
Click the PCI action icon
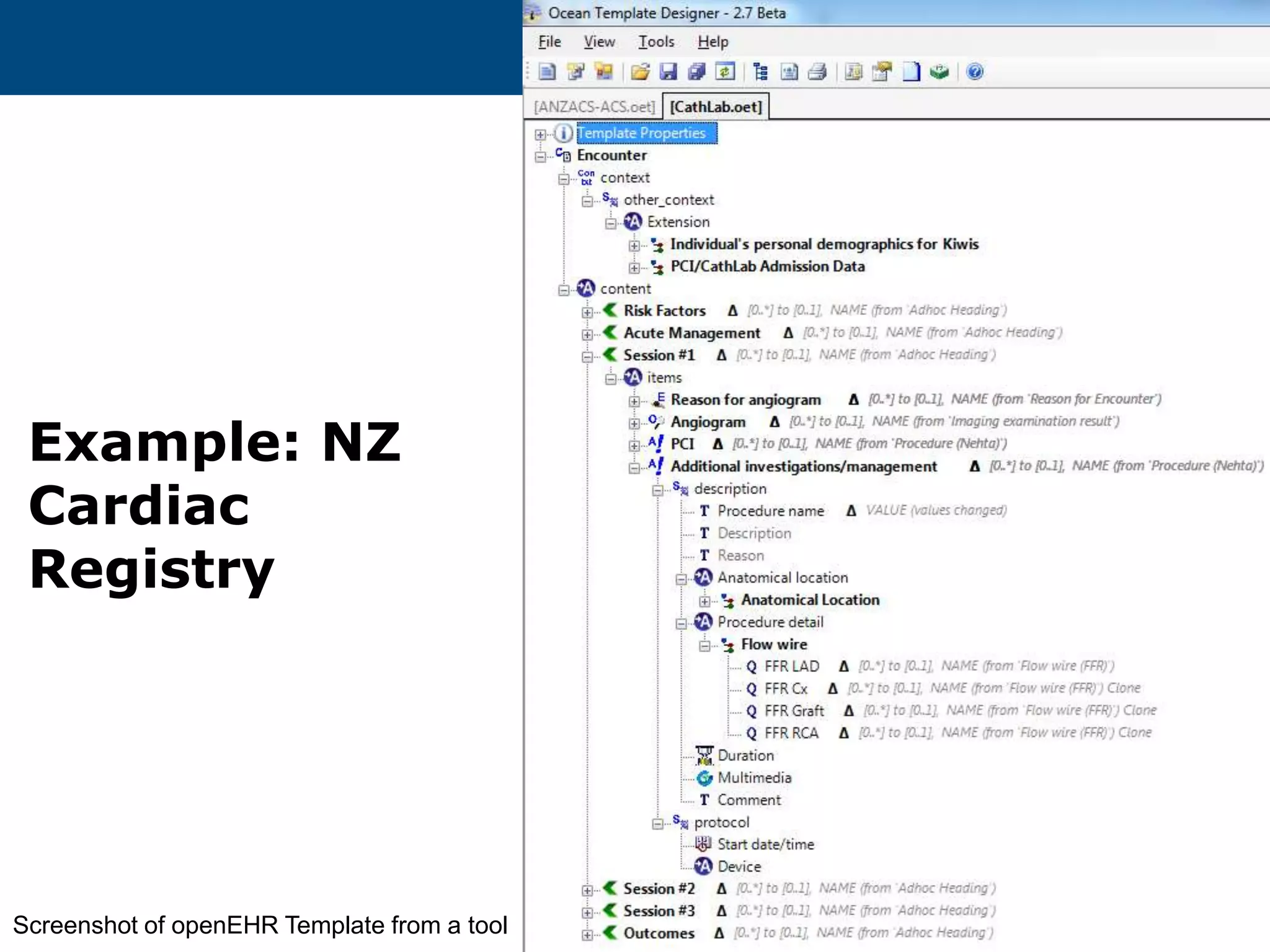(x=656, y=444)
